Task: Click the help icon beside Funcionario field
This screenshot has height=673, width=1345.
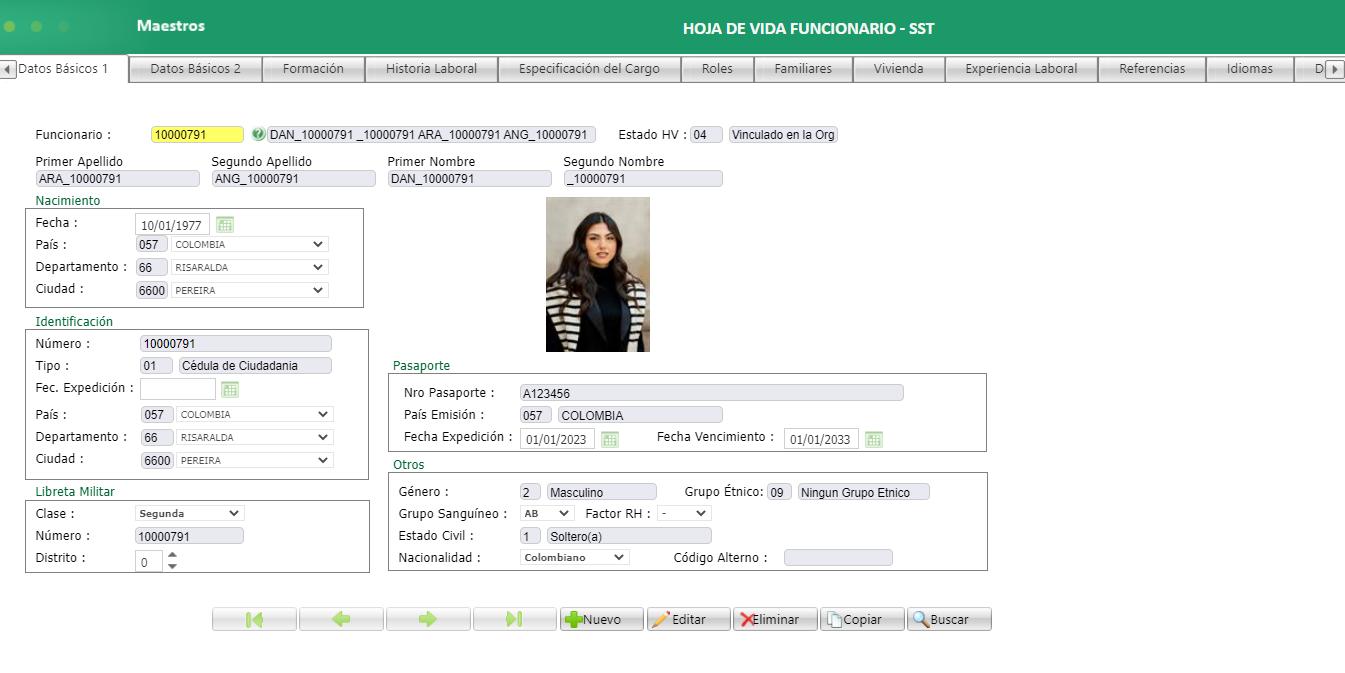Action: click(258, 134)
